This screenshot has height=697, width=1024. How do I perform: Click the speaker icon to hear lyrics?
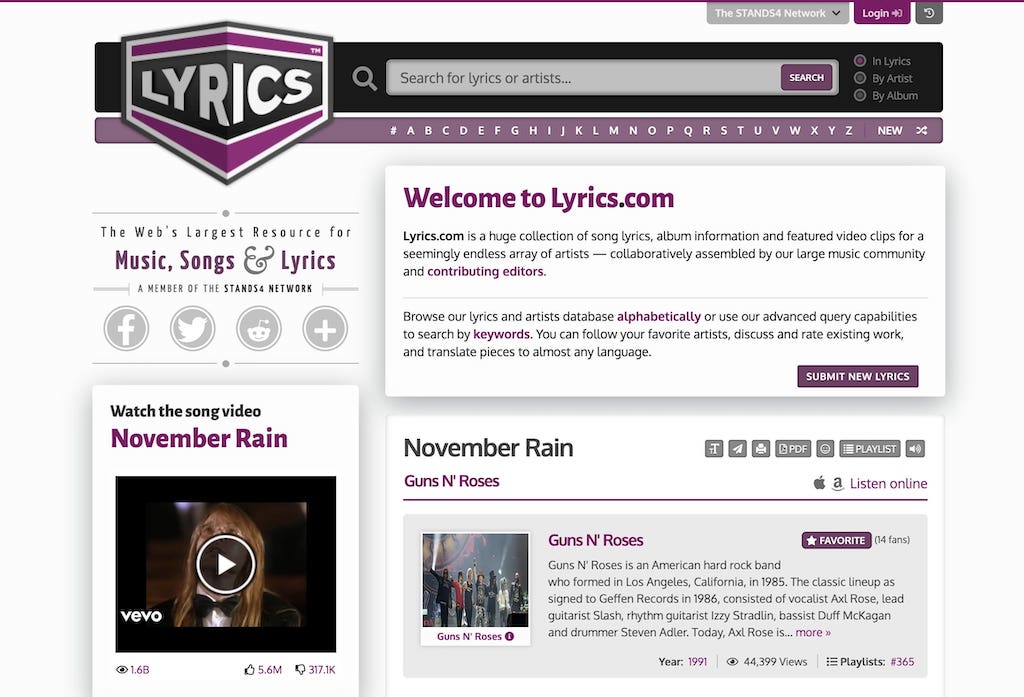tap(913, 449)
